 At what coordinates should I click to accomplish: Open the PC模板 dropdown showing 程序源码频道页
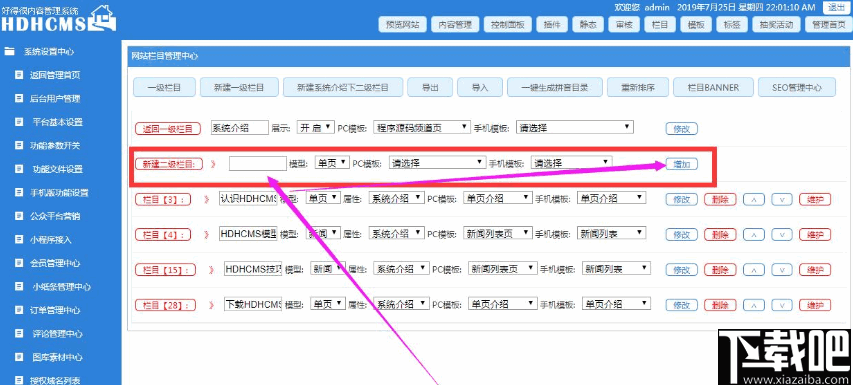point(422,128)
